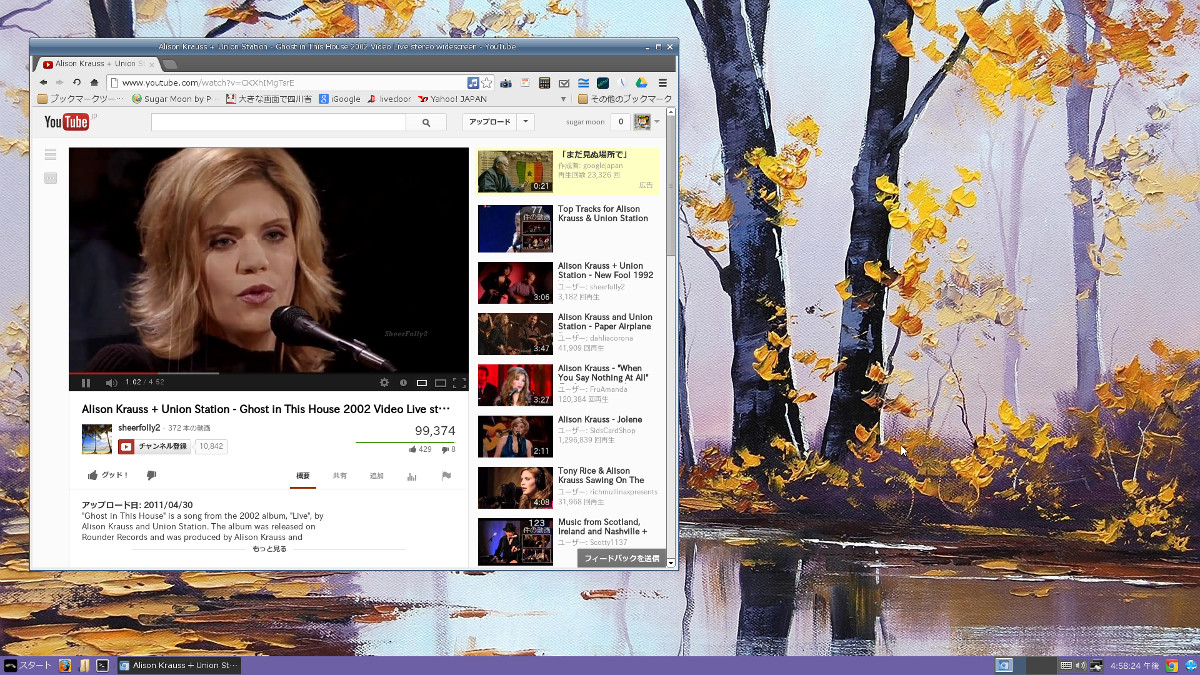Seek on the video progress bar
This screenshot has width=1200, height=675.
pyautogui.click(x=268, y=372)
